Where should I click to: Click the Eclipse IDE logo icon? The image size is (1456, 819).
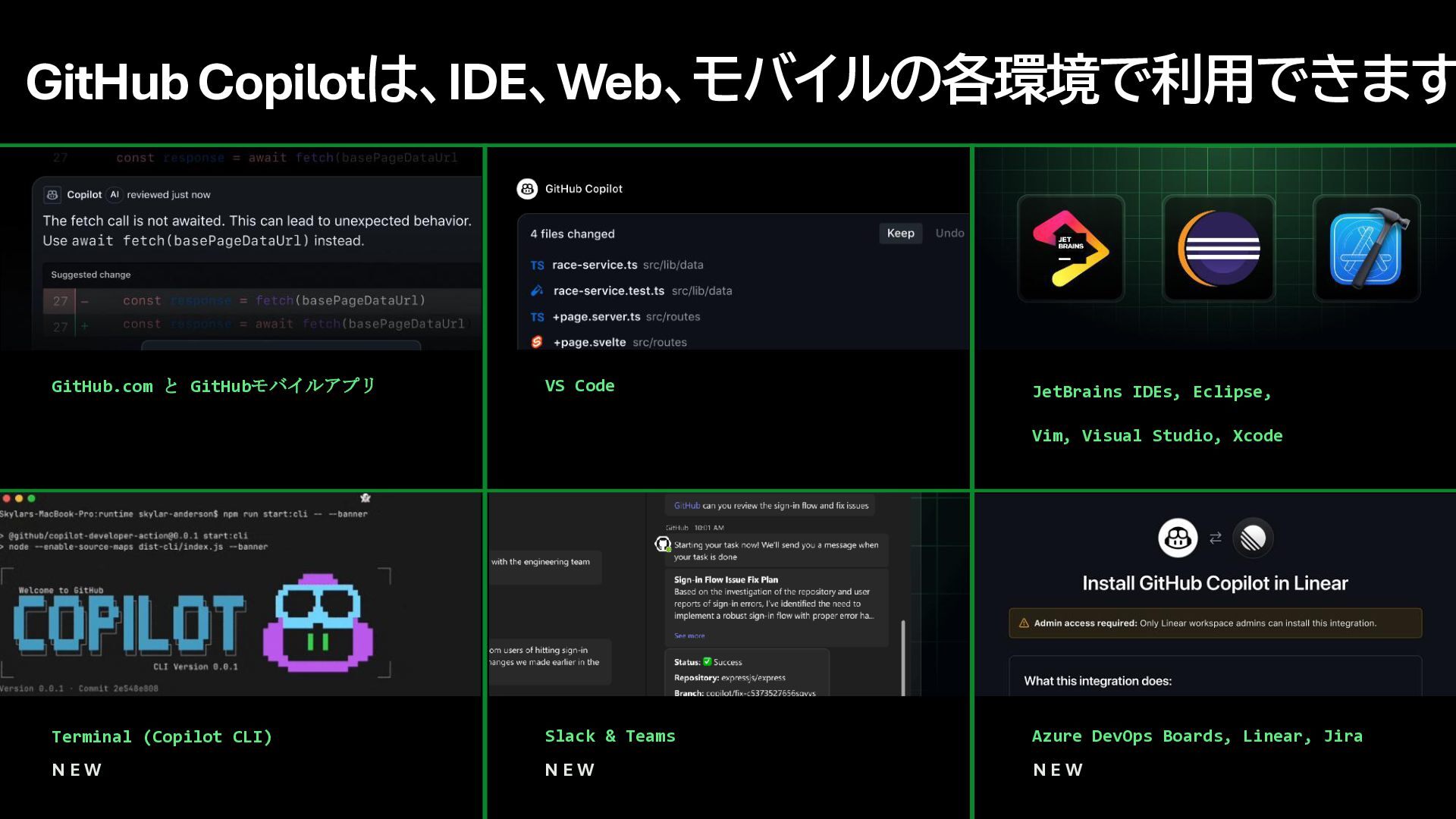click(x=1219, y=249)
